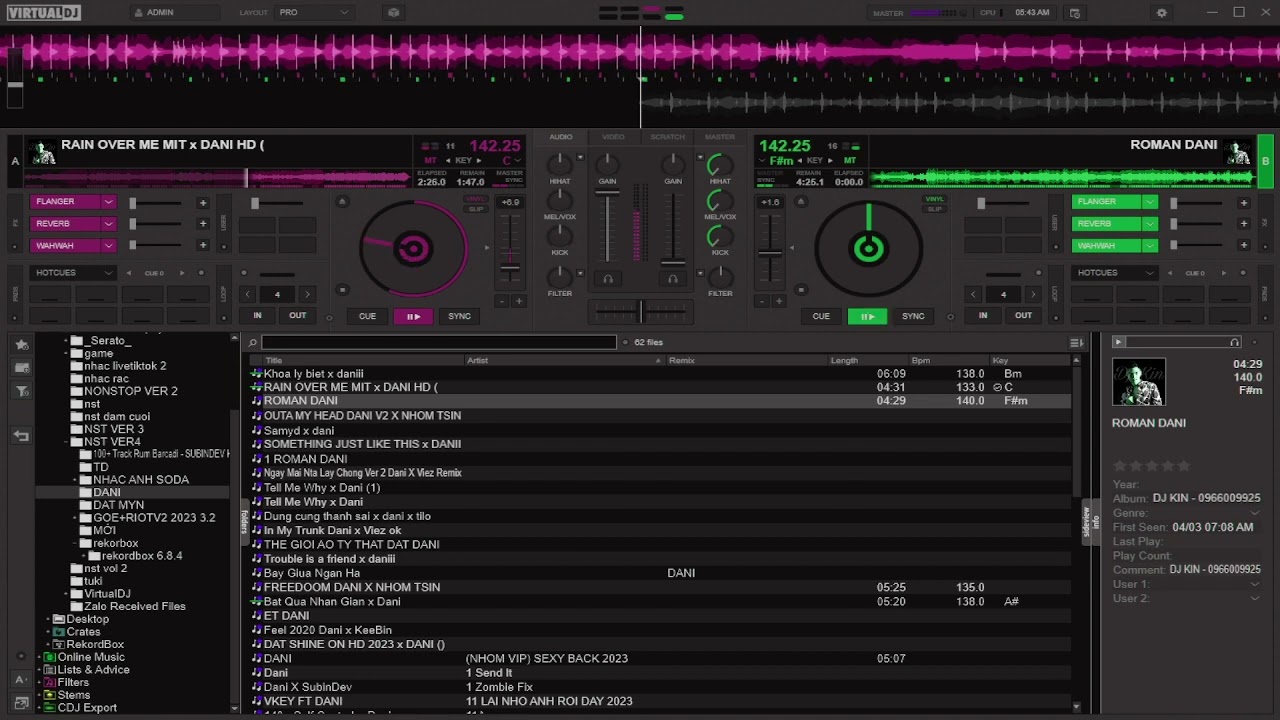Click the Stems folder icon
The height and width of the screenshot is (720, 1280).
[50, 695]
